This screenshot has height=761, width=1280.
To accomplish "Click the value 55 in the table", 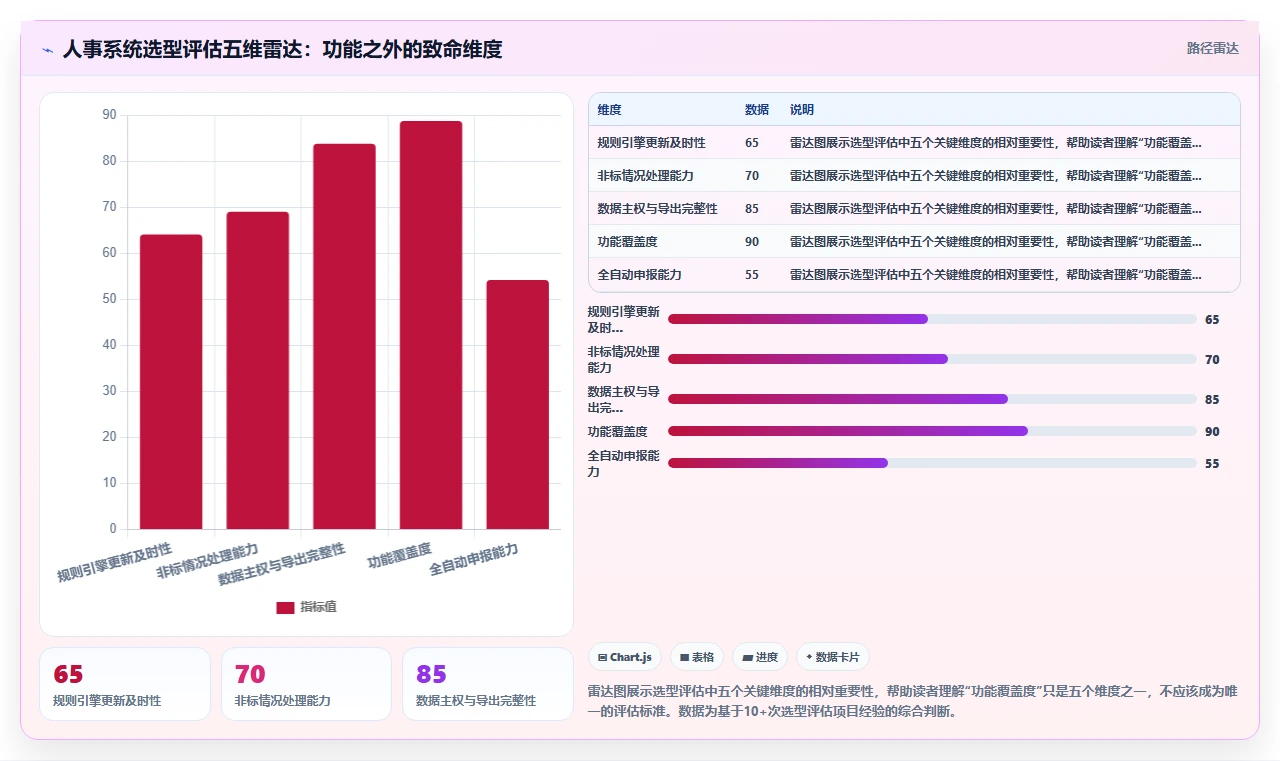I will pos(752,275).
